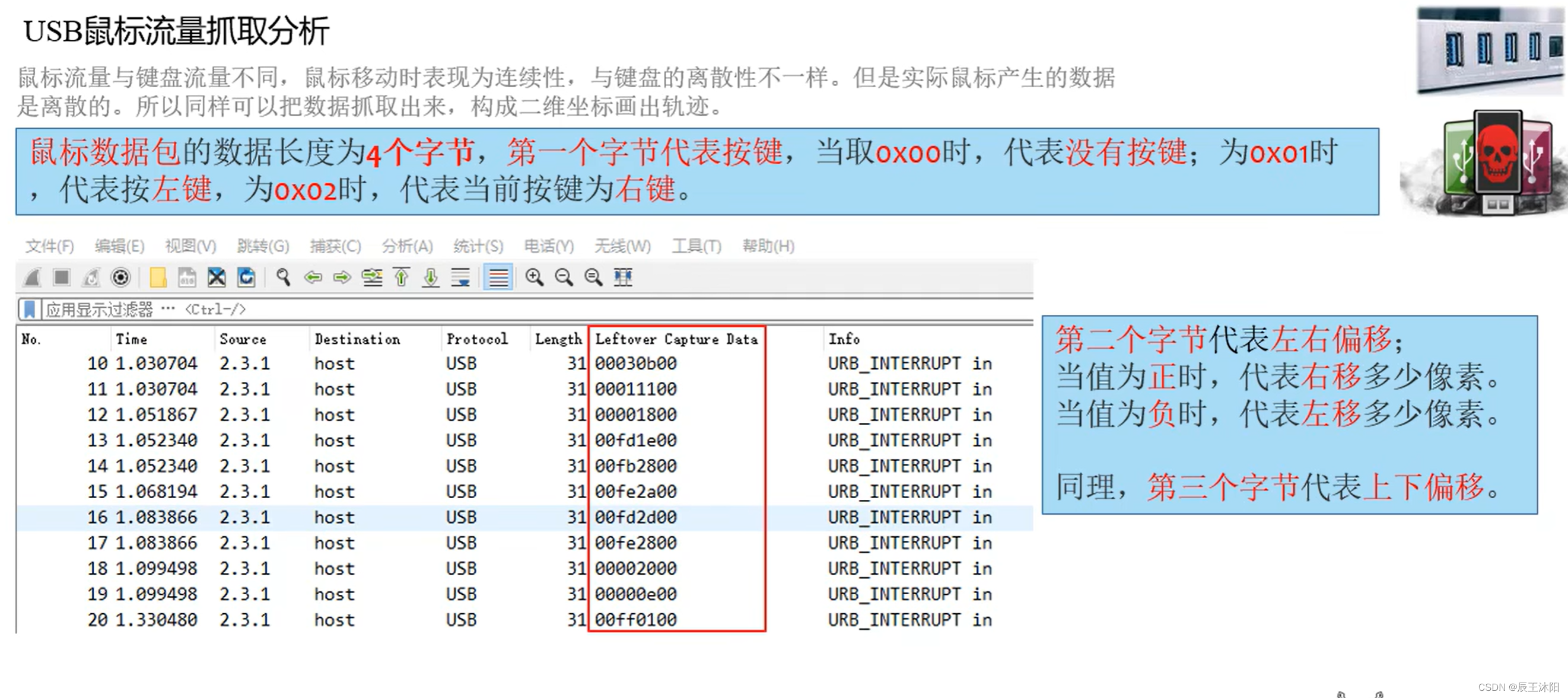
Task: Sort by the Destination column header
Action: (376, 340)
